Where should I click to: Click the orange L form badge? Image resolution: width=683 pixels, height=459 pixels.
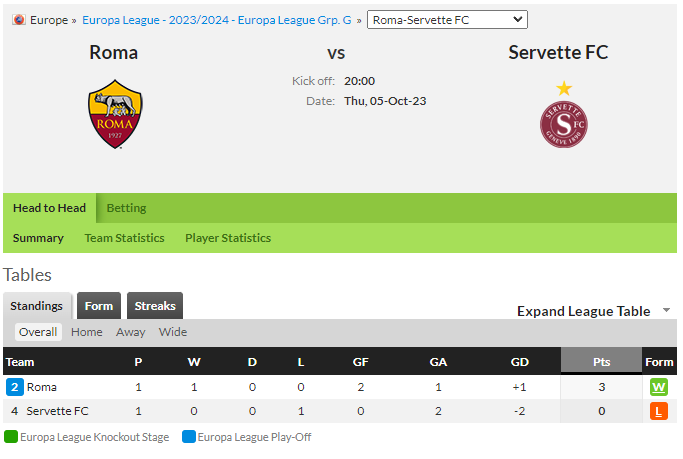659,411
